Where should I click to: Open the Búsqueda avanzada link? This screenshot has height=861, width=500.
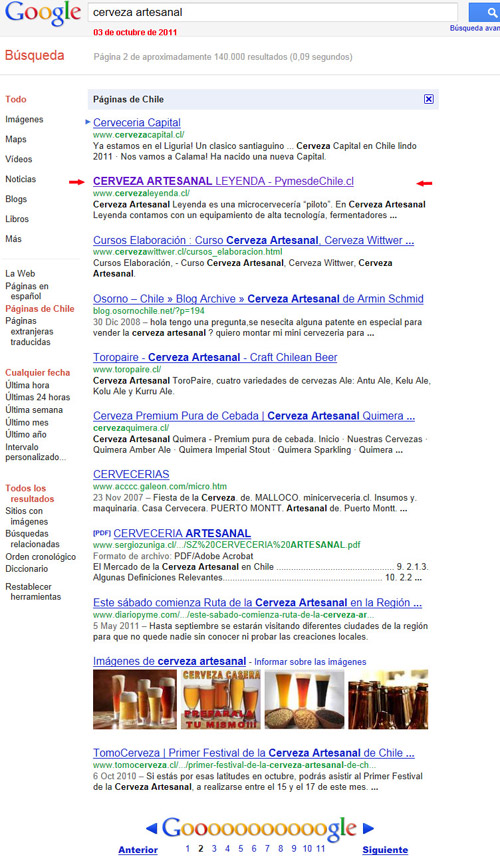tap(475, 28)
